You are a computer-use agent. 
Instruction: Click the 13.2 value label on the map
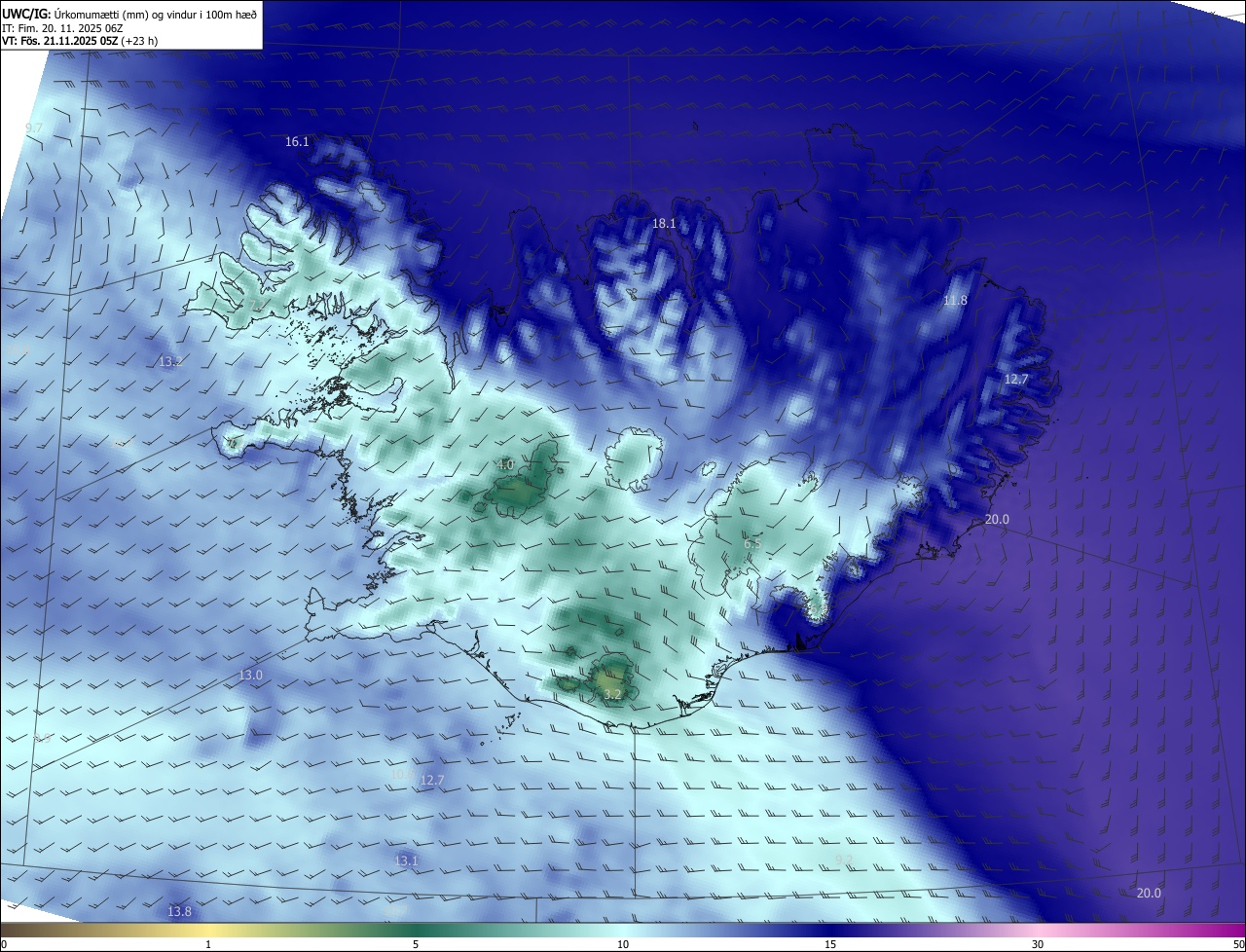point(170,362)
